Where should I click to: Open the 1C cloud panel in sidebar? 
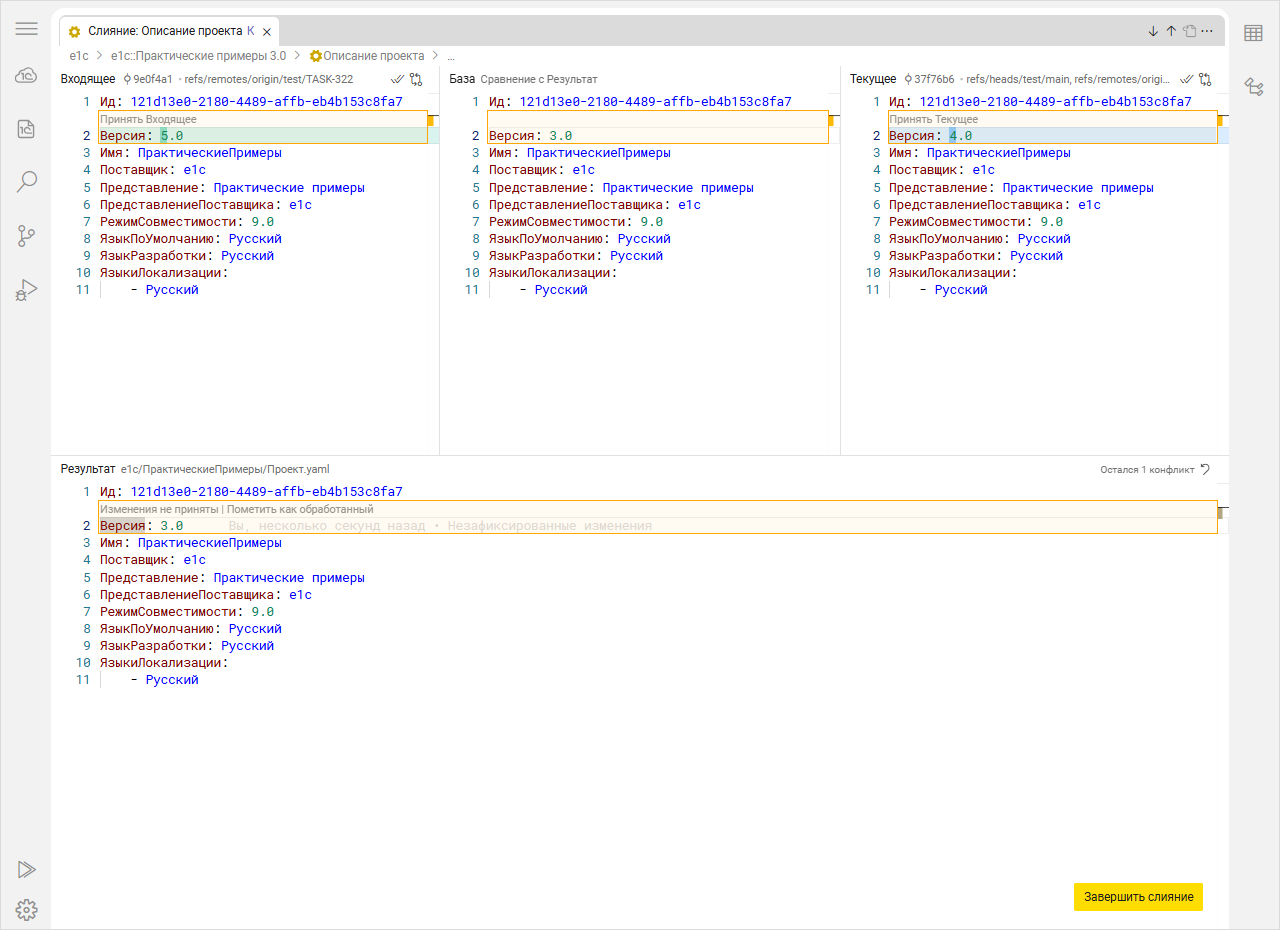click(x=27, y=76)
